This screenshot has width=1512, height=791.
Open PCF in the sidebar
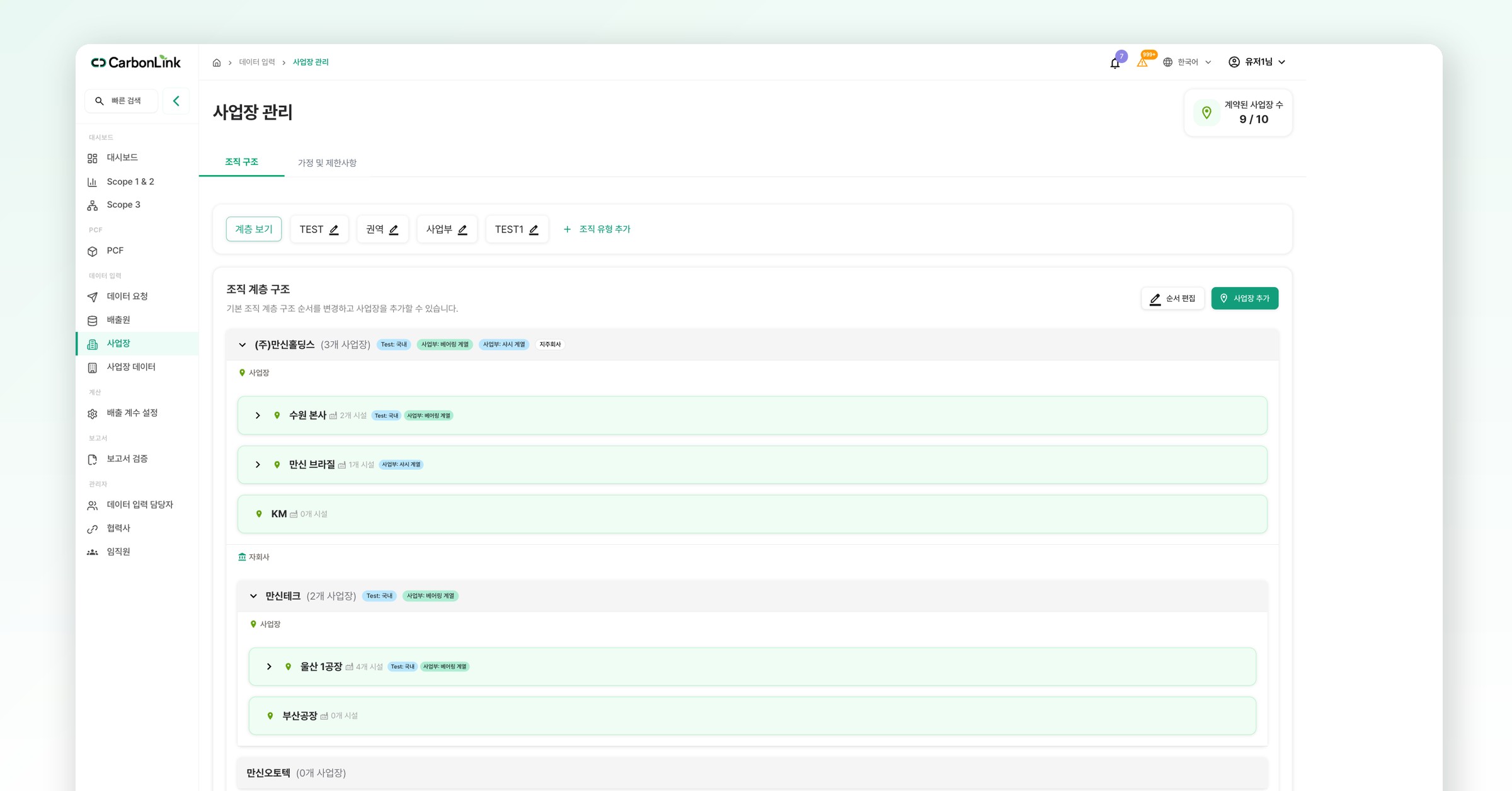(x=137, y=251)
